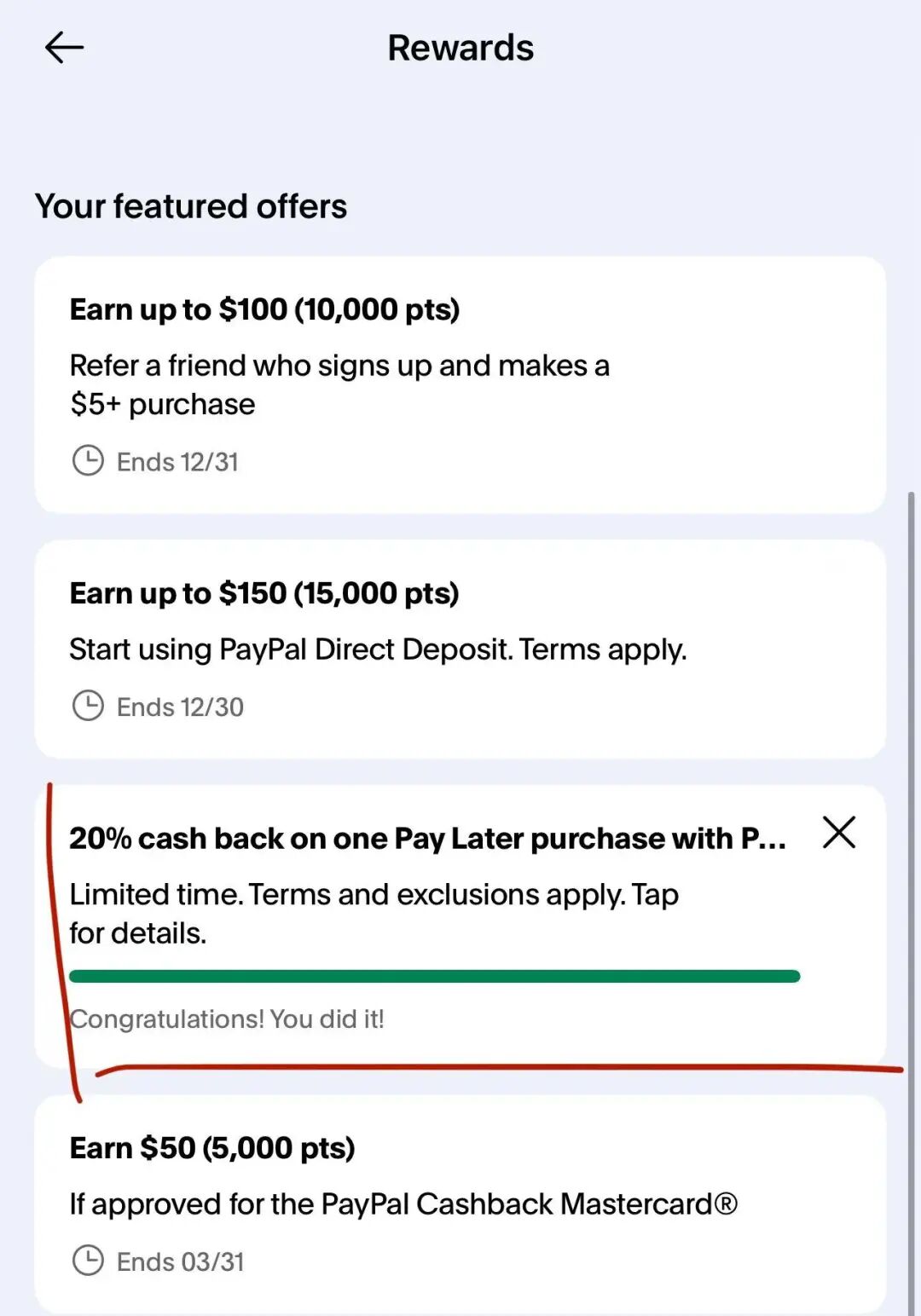
Task: Tap the 'Your featured offers' heading
Action: [x=191, y=206]
